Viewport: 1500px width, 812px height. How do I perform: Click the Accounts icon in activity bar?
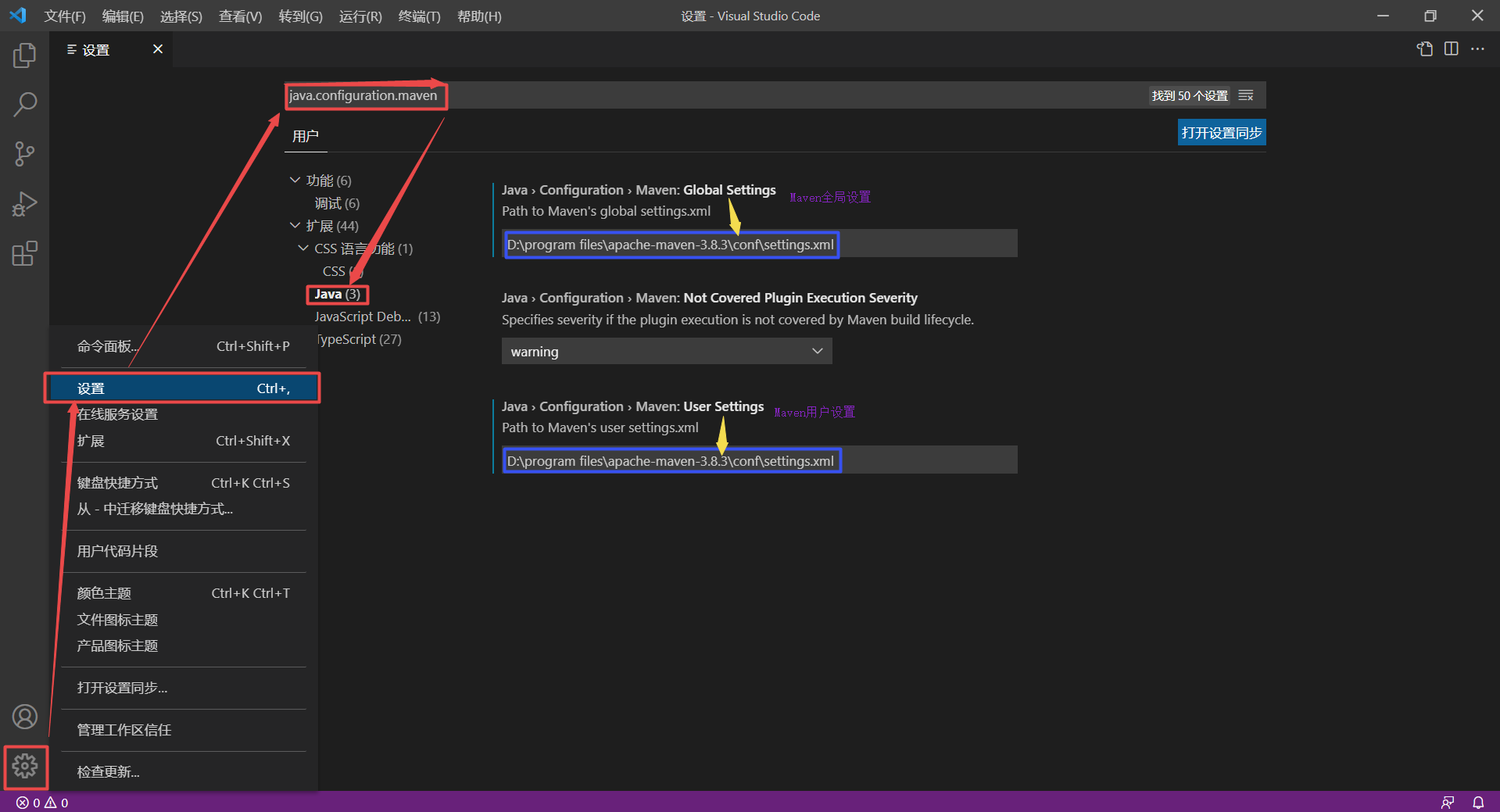[24, 717]
